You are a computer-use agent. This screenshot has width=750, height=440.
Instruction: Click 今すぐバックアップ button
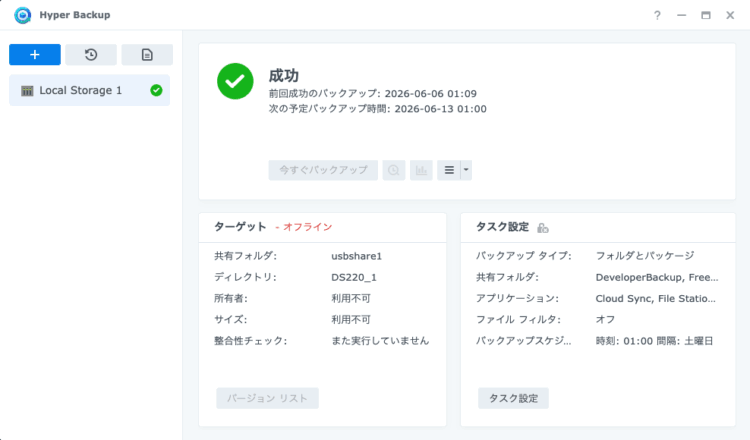pos(323,170)
